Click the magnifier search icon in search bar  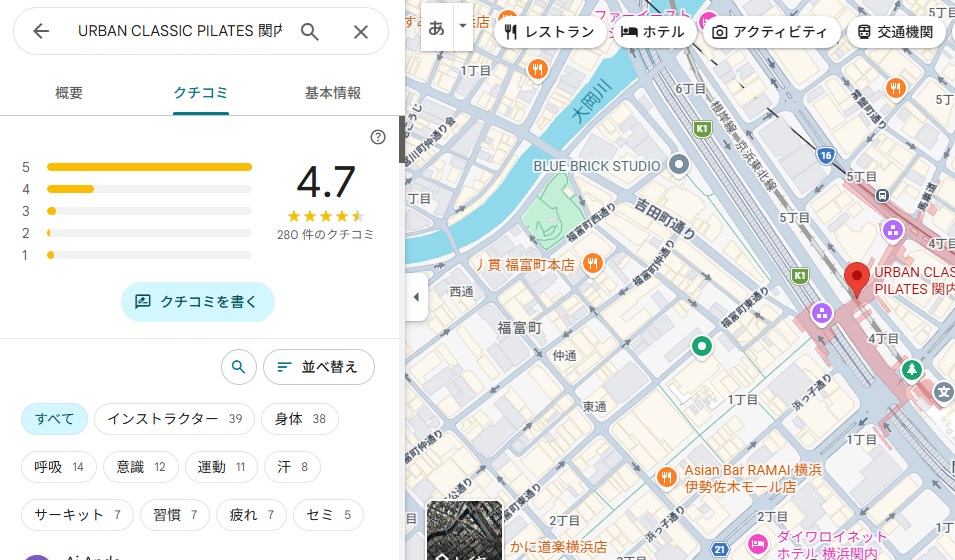310,31
